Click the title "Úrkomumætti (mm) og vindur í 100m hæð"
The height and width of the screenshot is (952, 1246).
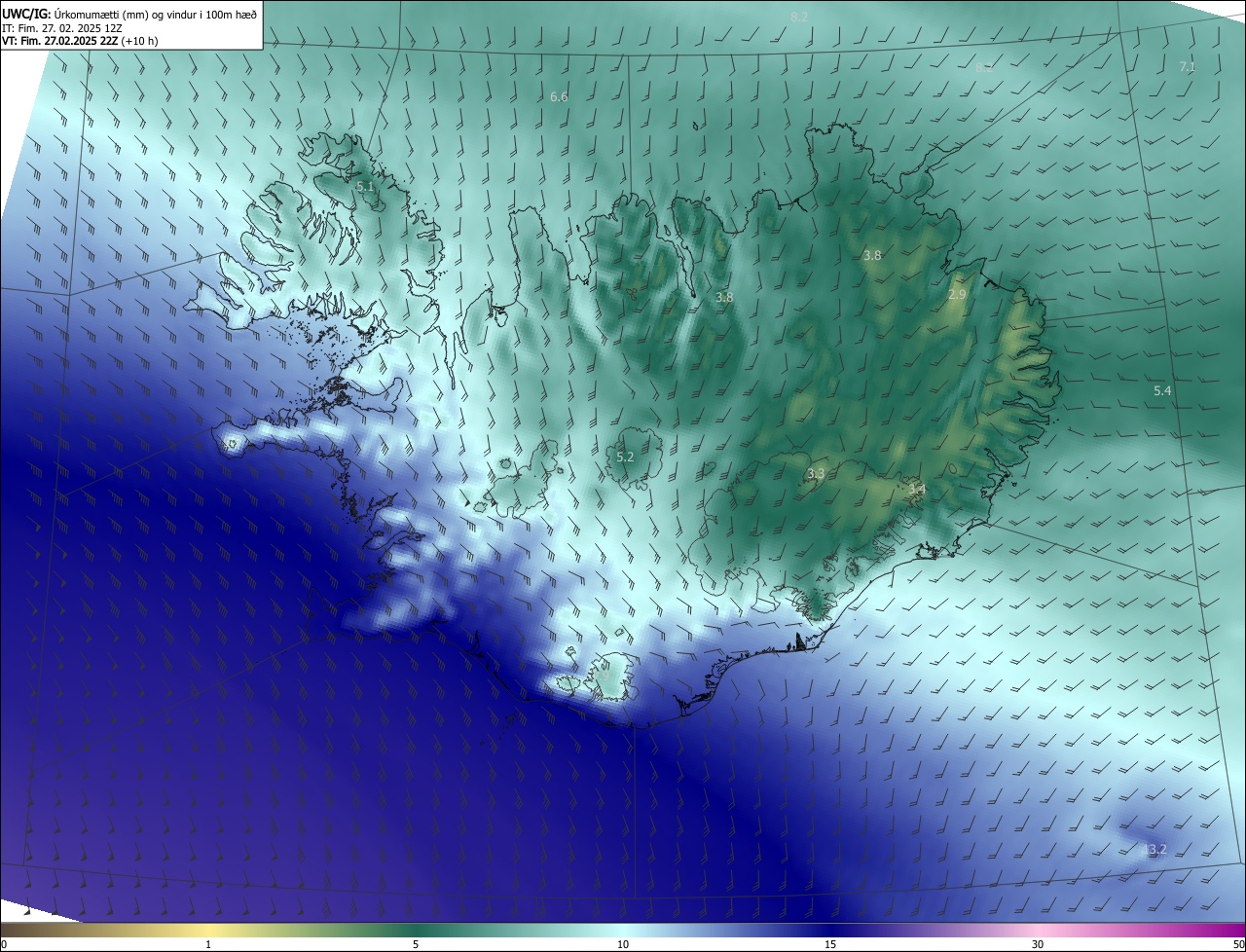point(155,13)
